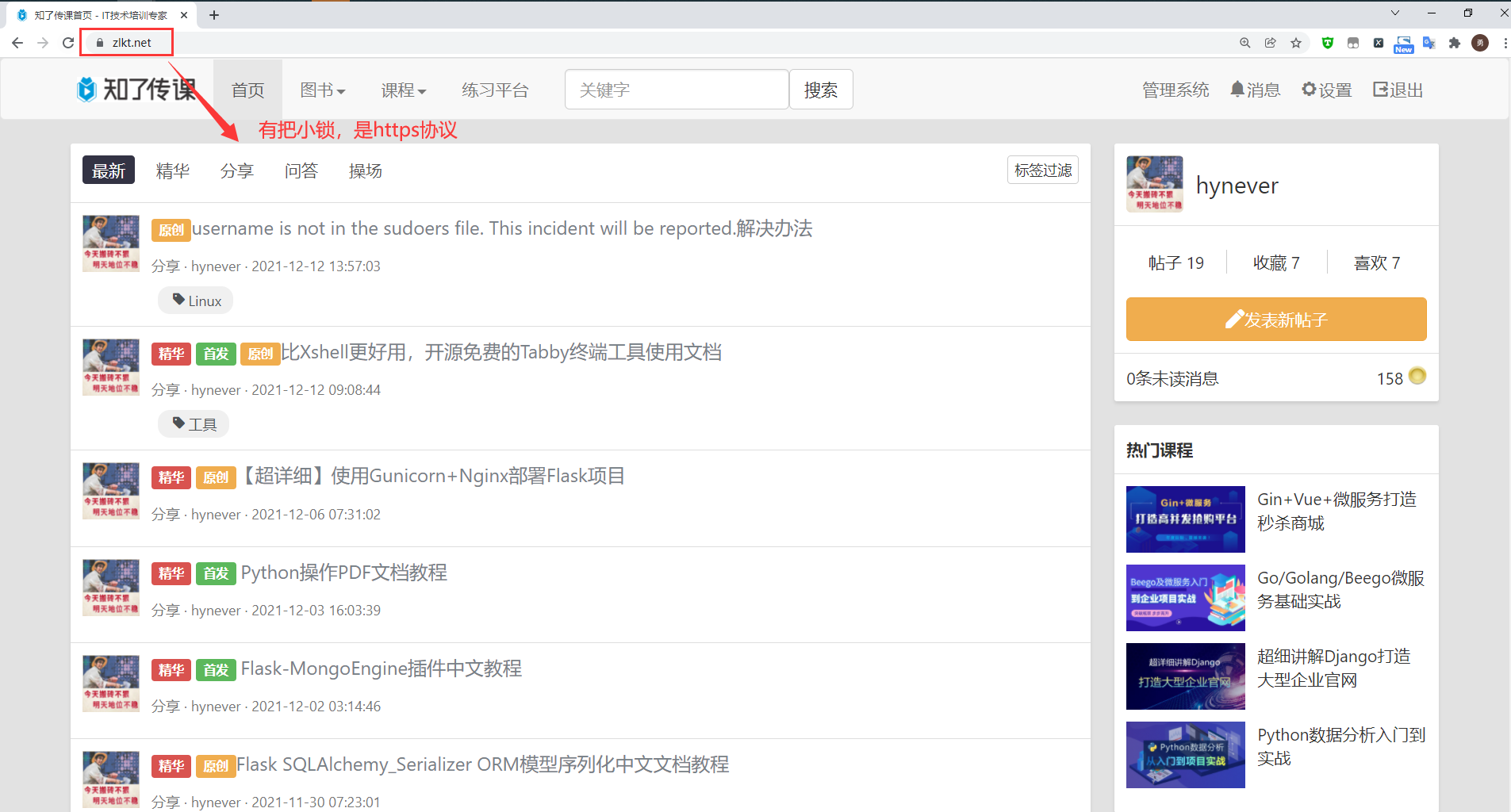Open 设置 gear settings
Image resolution: width=1511 pixels, height=812 pixels.
tap(1326, 90)
